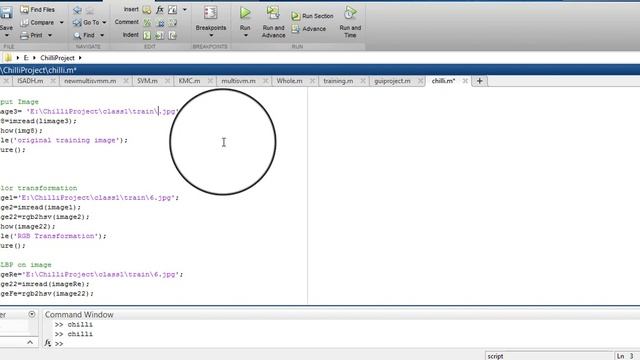The image size is (640, 360).
Task: Click the Run and Advance icon
Action: (273, 13)
